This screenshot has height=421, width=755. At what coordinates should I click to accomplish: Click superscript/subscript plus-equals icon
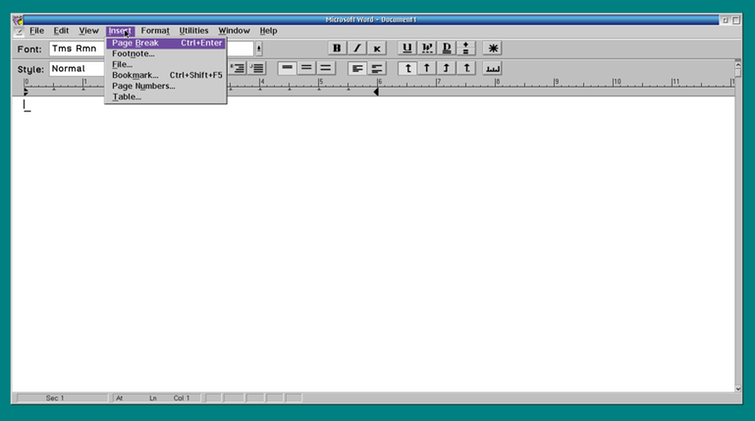pyautogui.click(x=466, y=48)
